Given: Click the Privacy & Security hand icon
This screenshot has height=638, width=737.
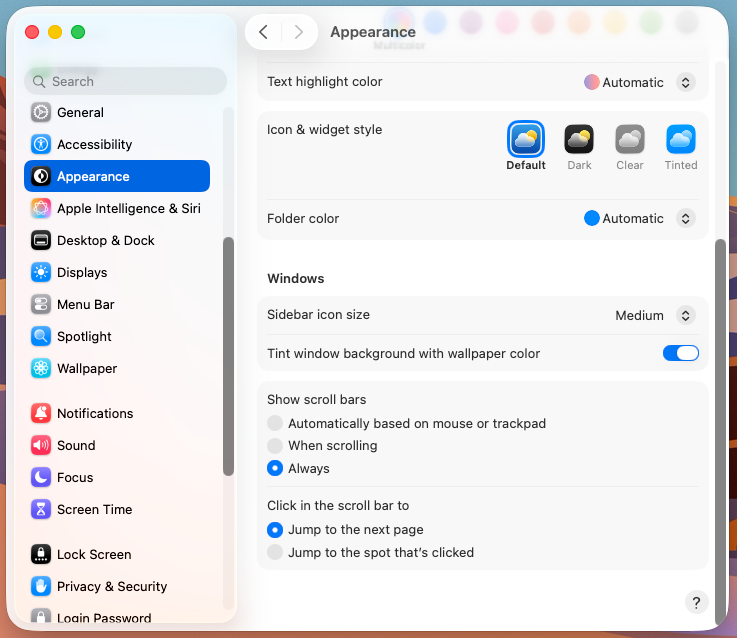Looking at the screenshot, I should 41,586.
